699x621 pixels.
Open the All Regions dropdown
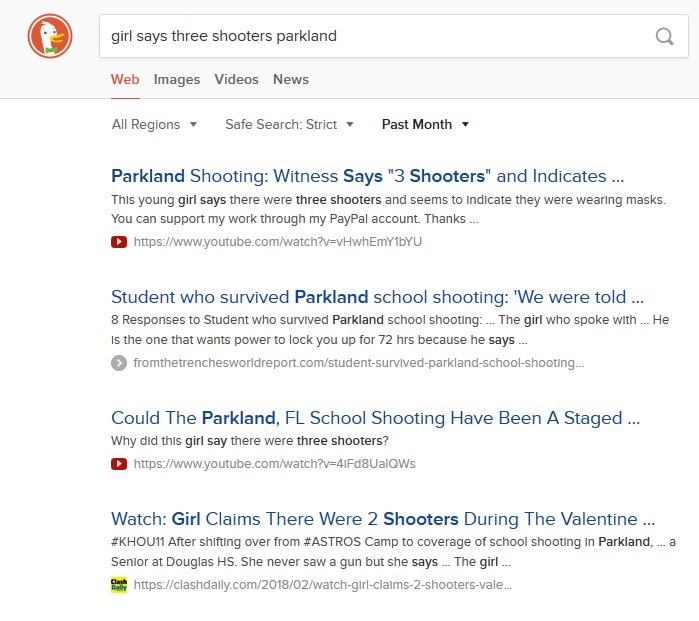tap(154, 124)
